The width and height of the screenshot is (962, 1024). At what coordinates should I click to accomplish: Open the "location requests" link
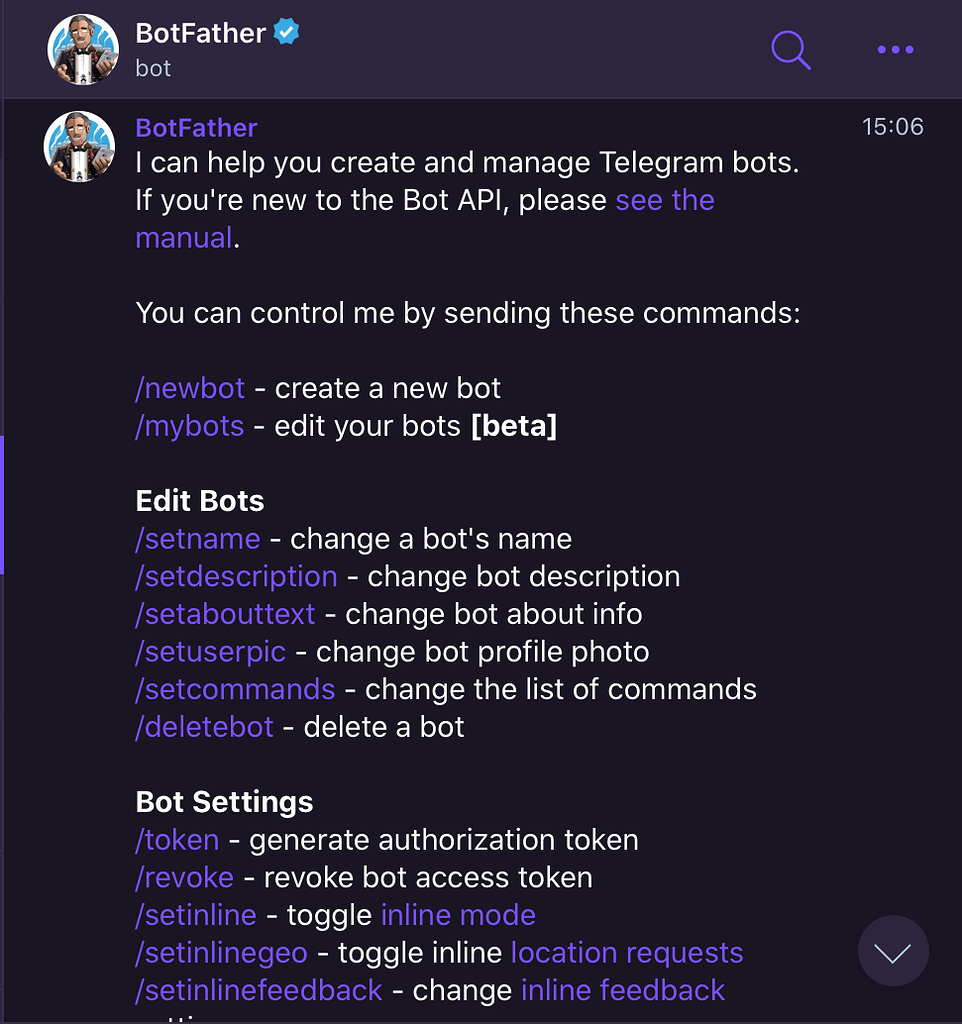coord(627,953)
